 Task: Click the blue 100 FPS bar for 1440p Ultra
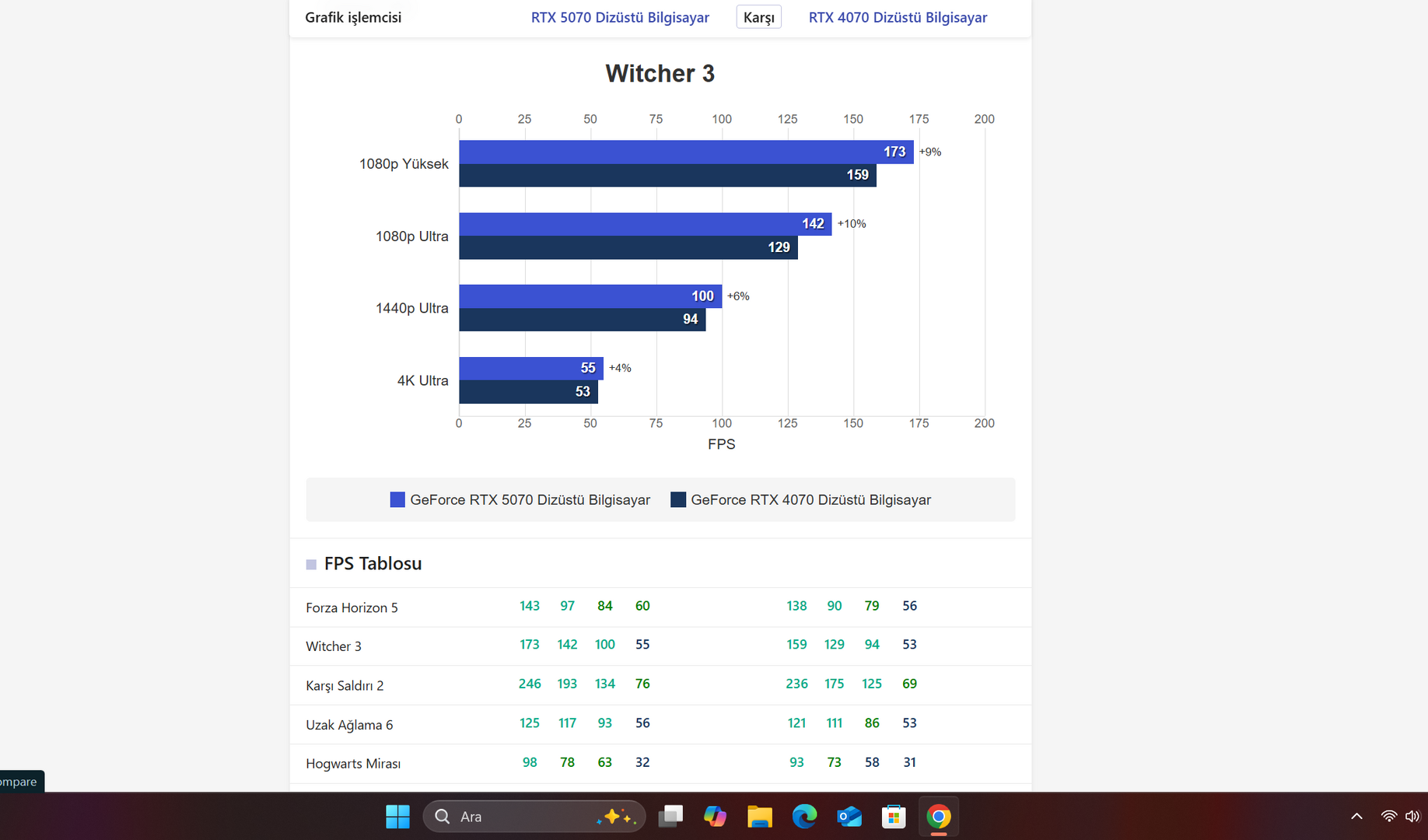pyautogui.click(x=590, y=296)
